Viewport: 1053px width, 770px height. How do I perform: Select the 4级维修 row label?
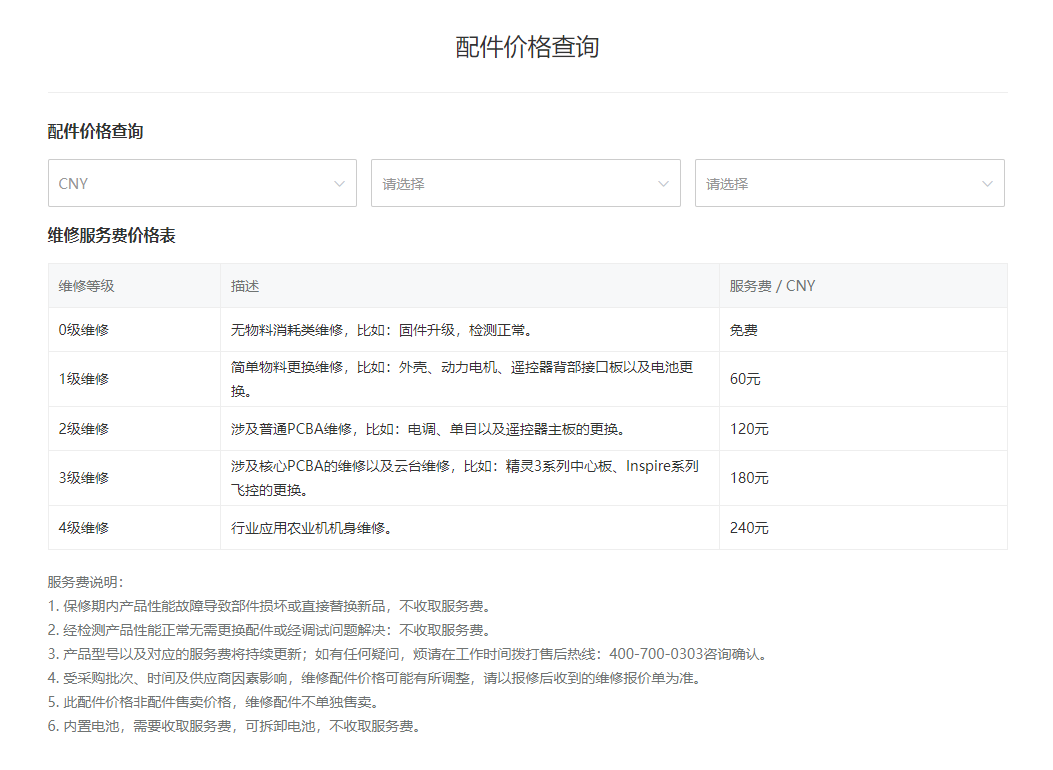84,528
